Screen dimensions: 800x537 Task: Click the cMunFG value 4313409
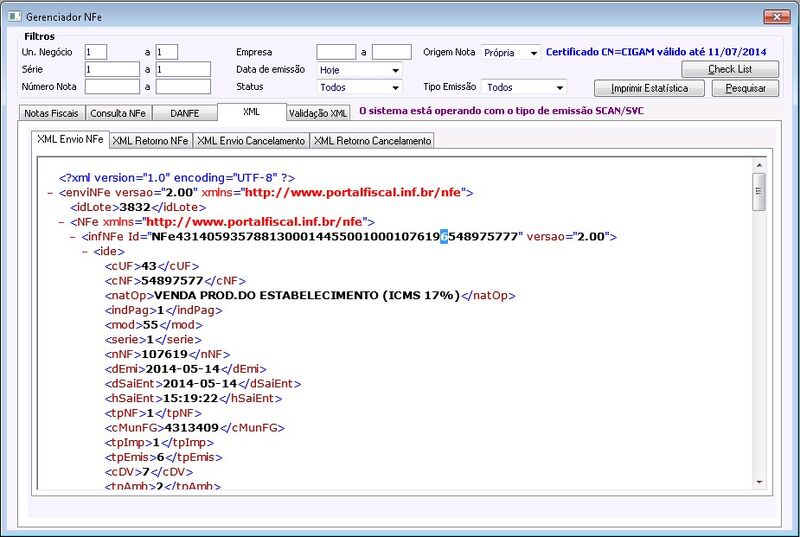[x=191, y=428]
